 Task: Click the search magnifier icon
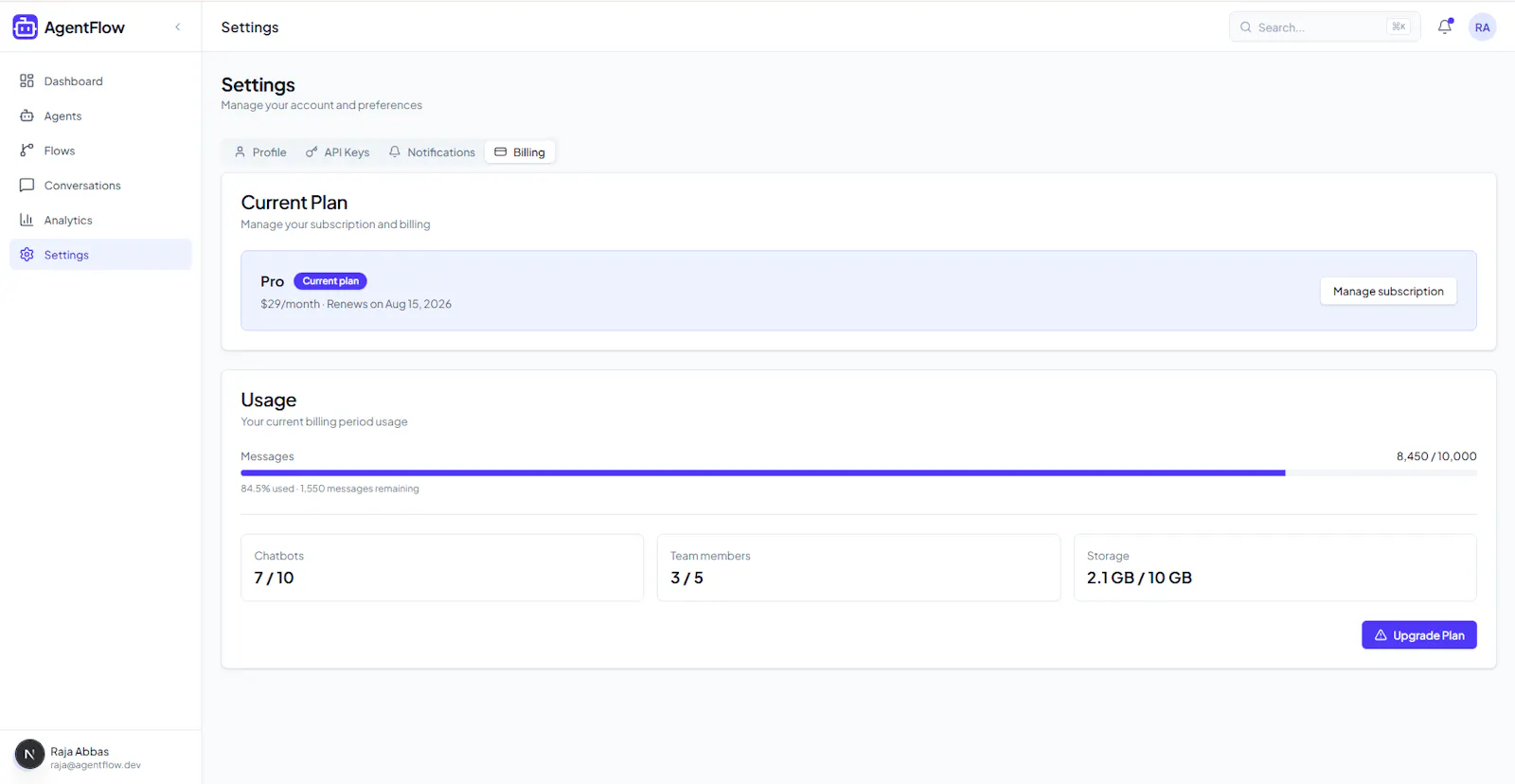[1246, 27]
